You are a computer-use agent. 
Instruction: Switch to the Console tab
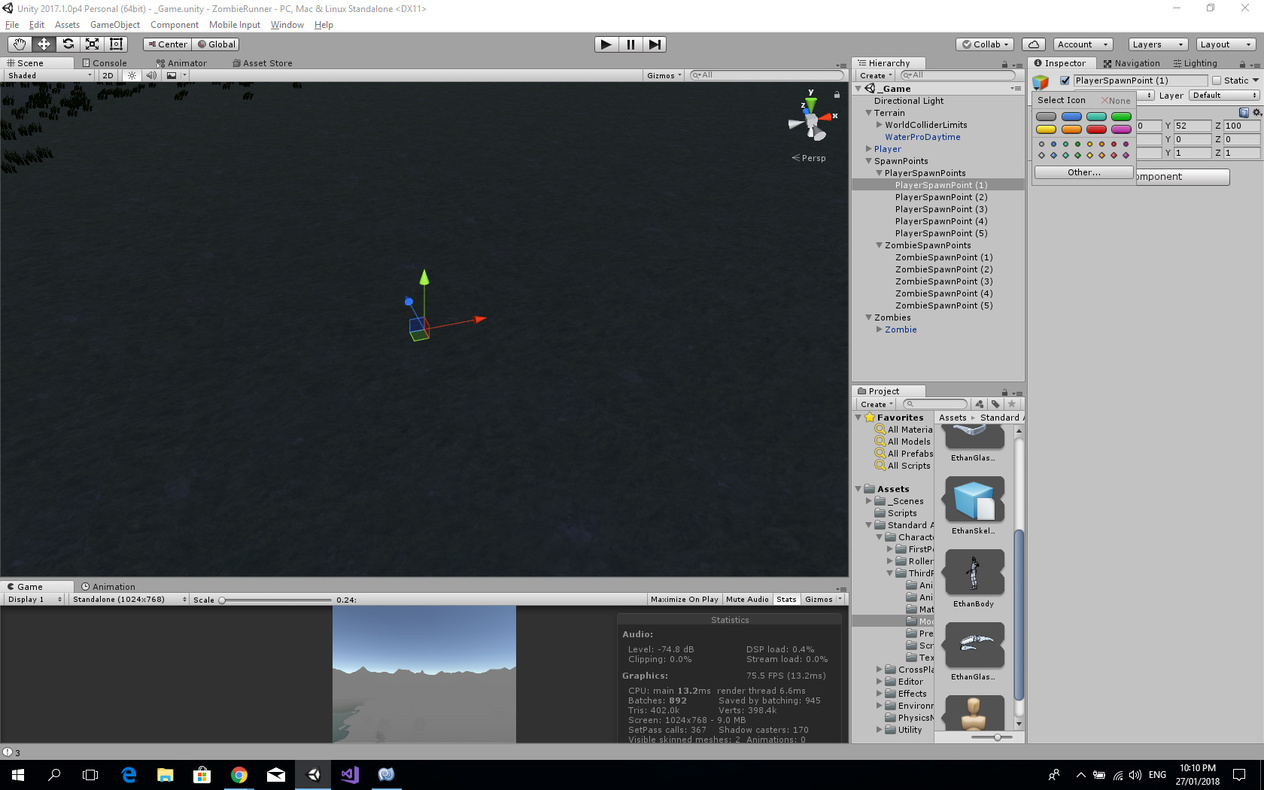pos(105,63)
